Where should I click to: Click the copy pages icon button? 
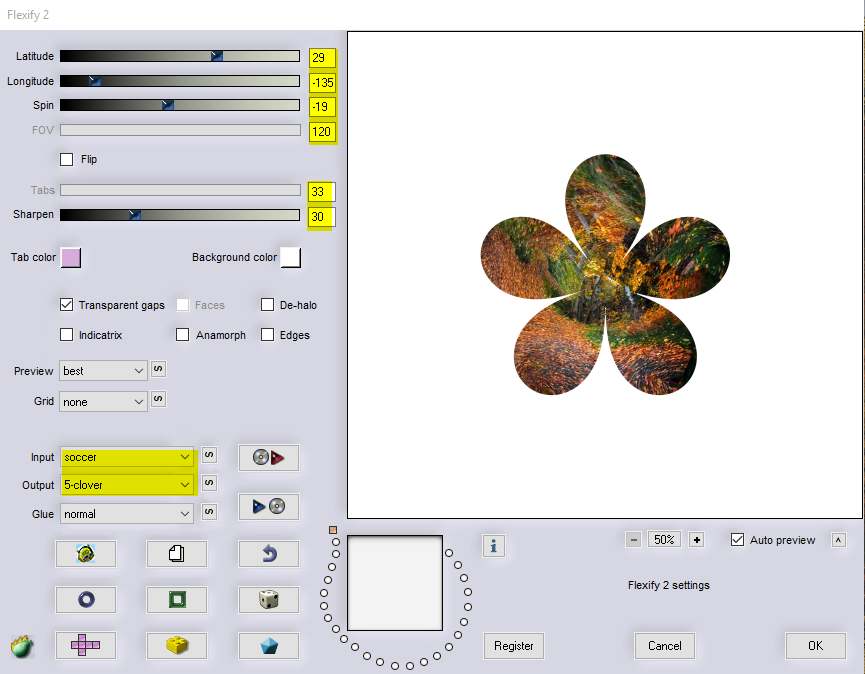click(x=177, y=553)
